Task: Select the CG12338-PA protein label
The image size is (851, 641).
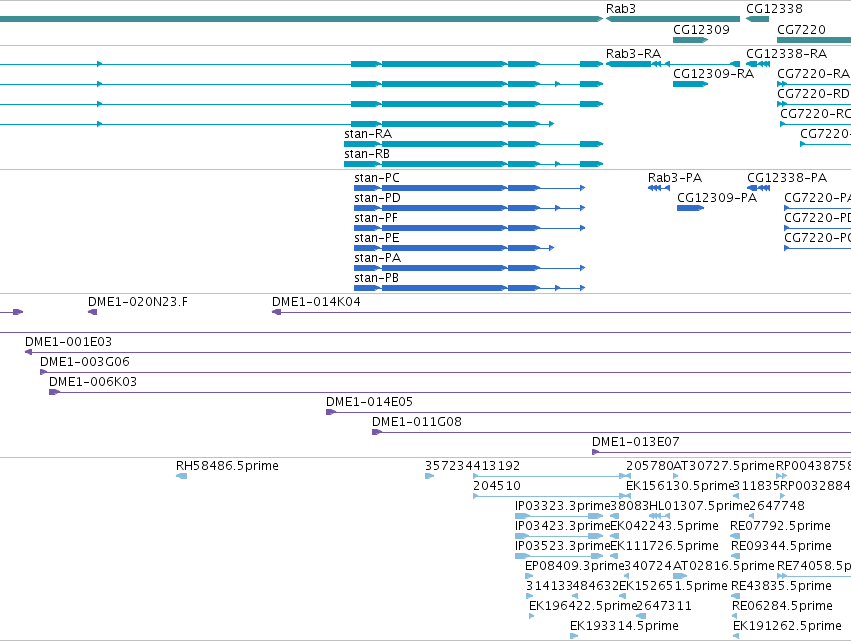Action: [787, 178]
